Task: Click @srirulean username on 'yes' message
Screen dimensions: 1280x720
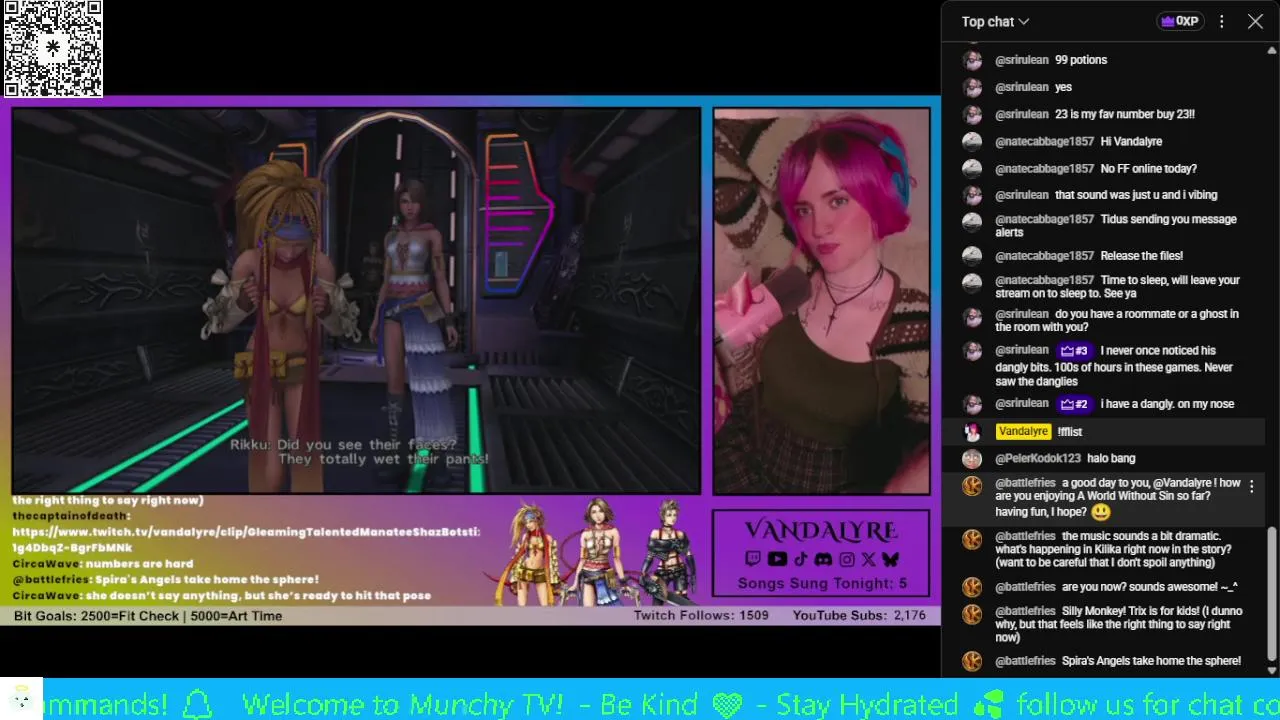Action: click(1022, 87)
